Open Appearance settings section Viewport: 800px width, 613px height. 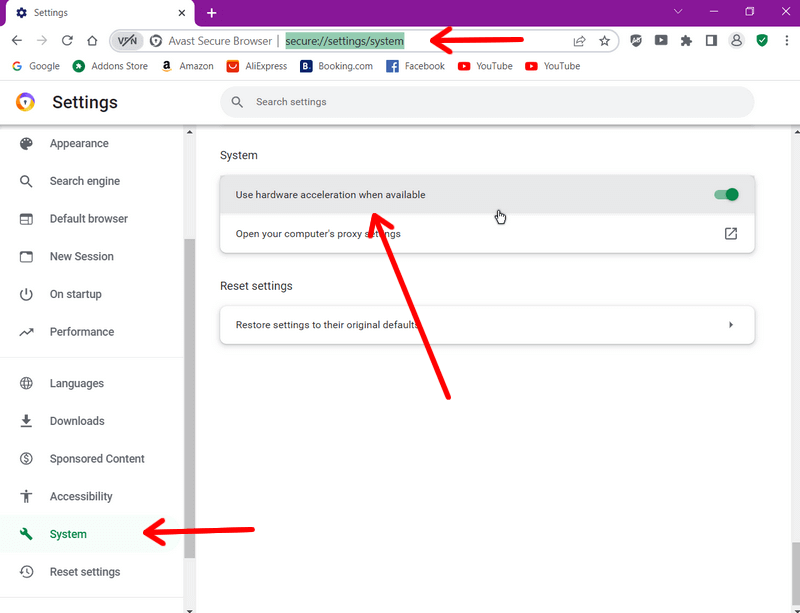pyautogui.click(x=79, y=143)
